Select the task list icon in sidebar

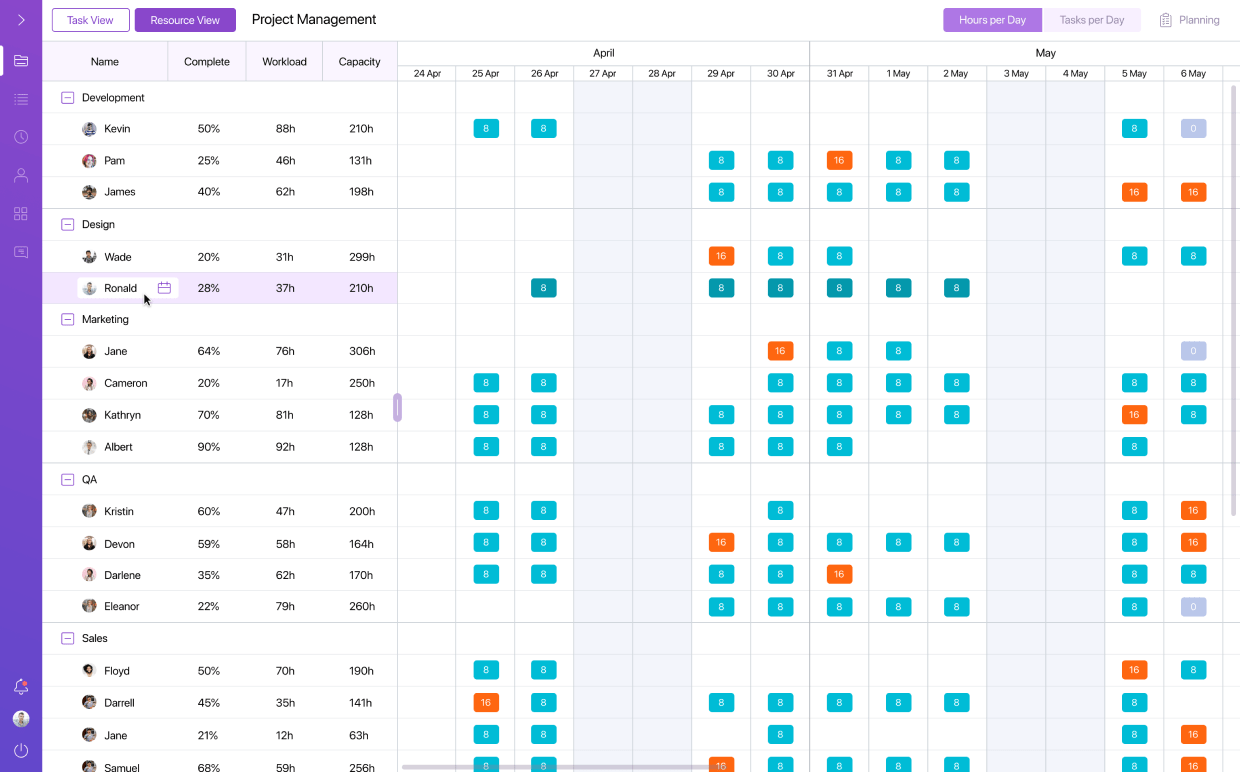coord(21,99)
